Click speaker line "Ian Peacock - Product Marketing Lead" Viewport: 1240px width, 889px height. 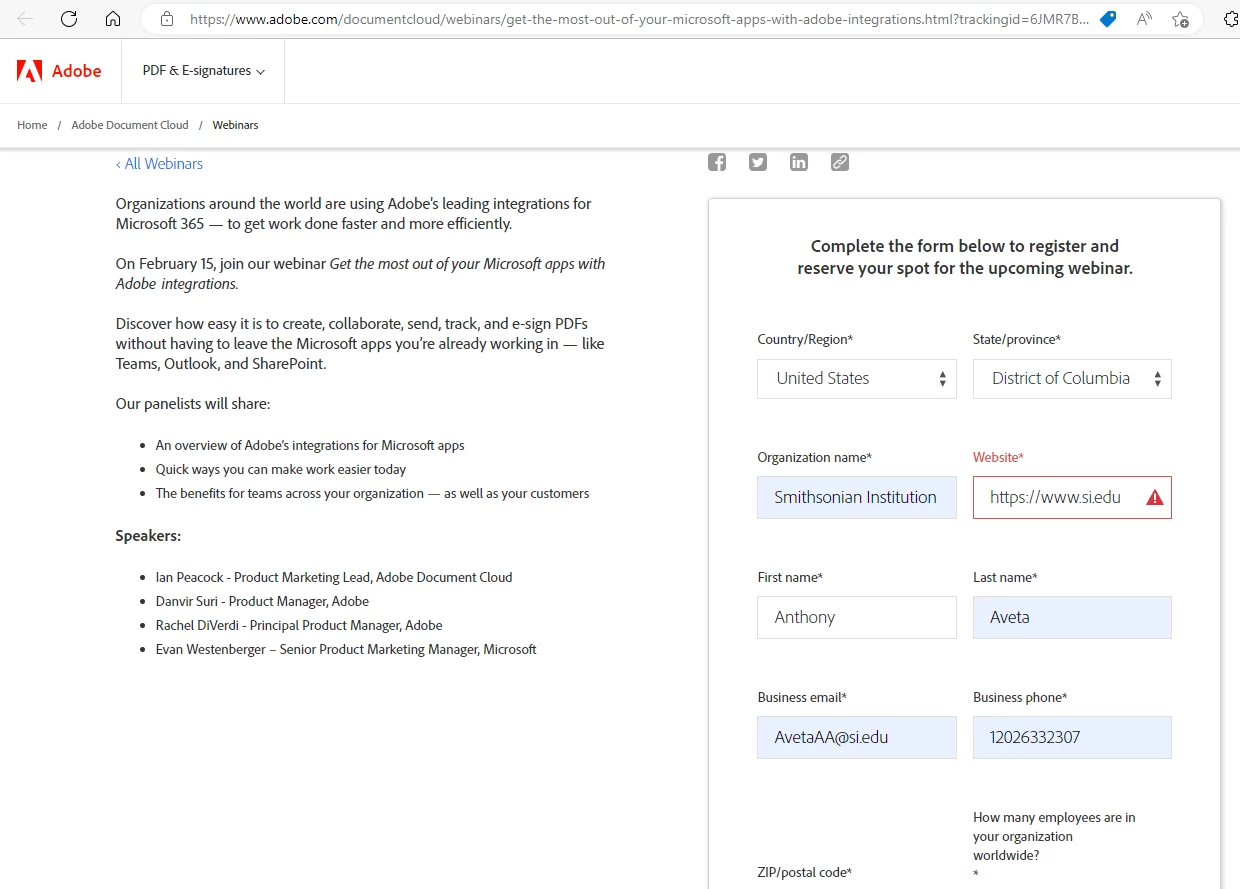tap(334, 577)
